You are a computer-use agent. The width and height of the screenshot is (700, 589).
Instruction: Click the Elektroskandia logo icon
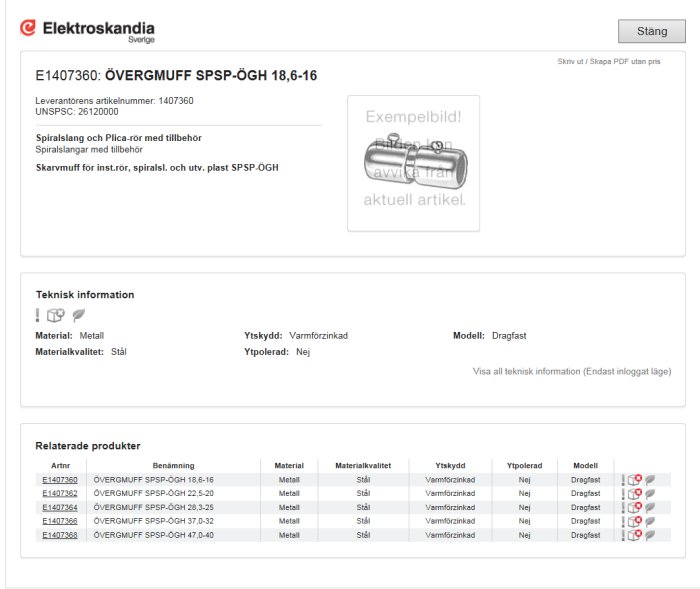pyautogui.click(x=28, y=28)
